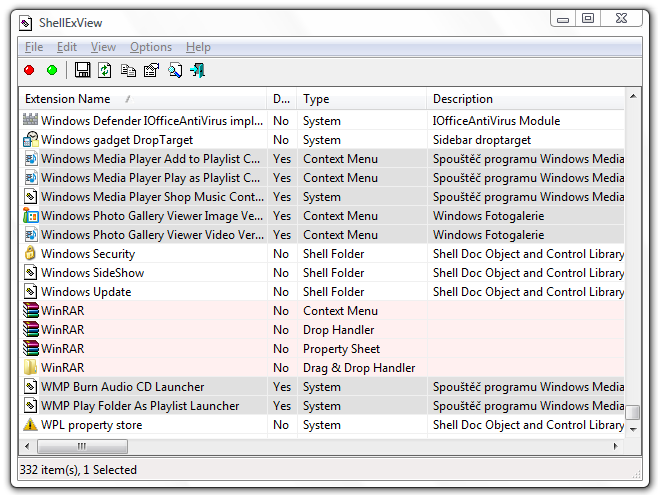Click the WMP Burn Audio CD Launcher icon
This screenshot has width=658, height=495.
point(30,386)
